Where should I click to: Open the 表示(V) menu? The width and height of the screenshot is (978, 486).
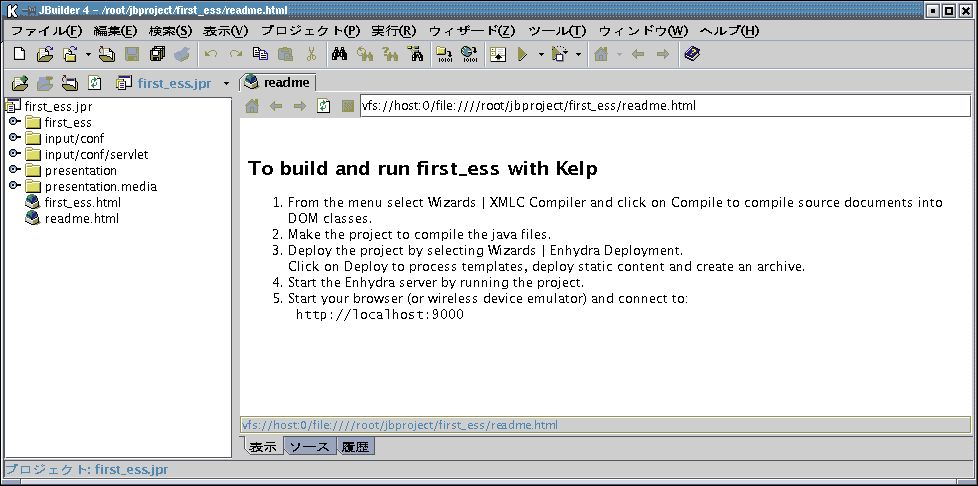tap(226, 31)
